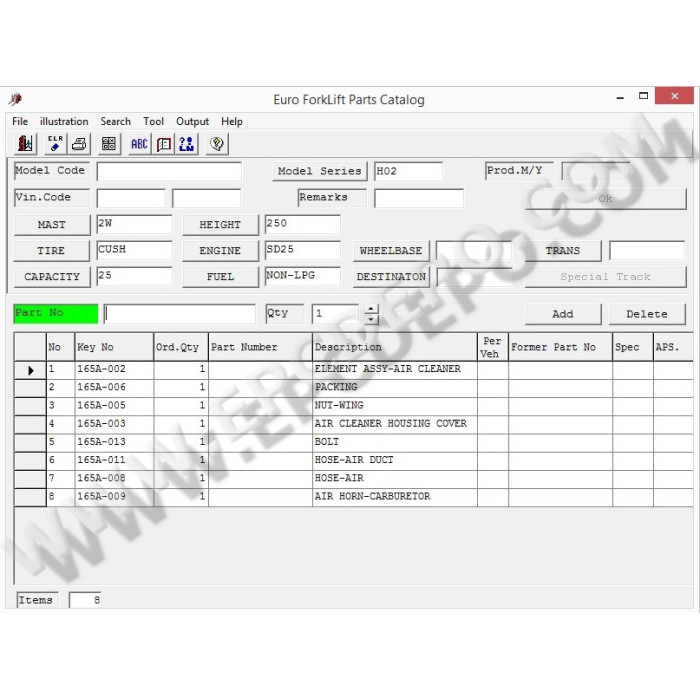Click the green Part No label
700x700 pixels.
click(56, 313)
